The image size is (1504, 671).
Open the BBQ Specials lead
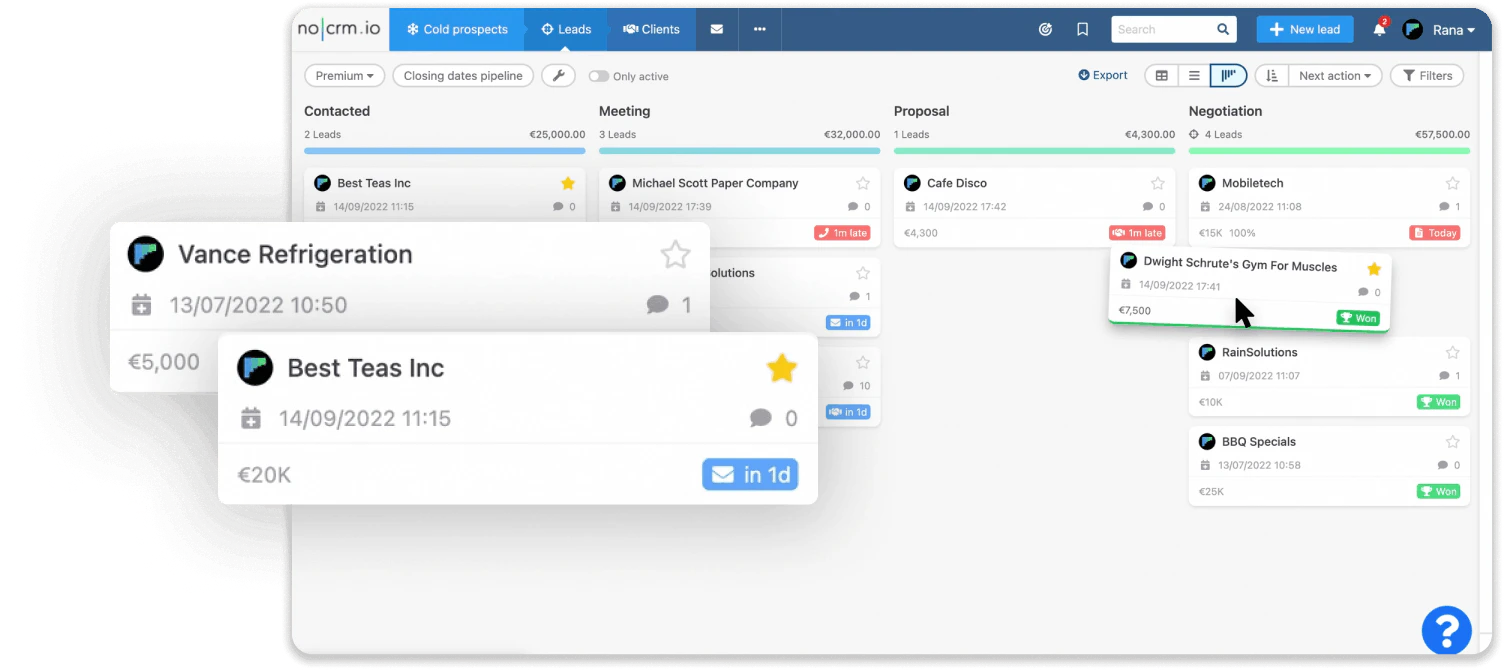(x=1259, y=441)
